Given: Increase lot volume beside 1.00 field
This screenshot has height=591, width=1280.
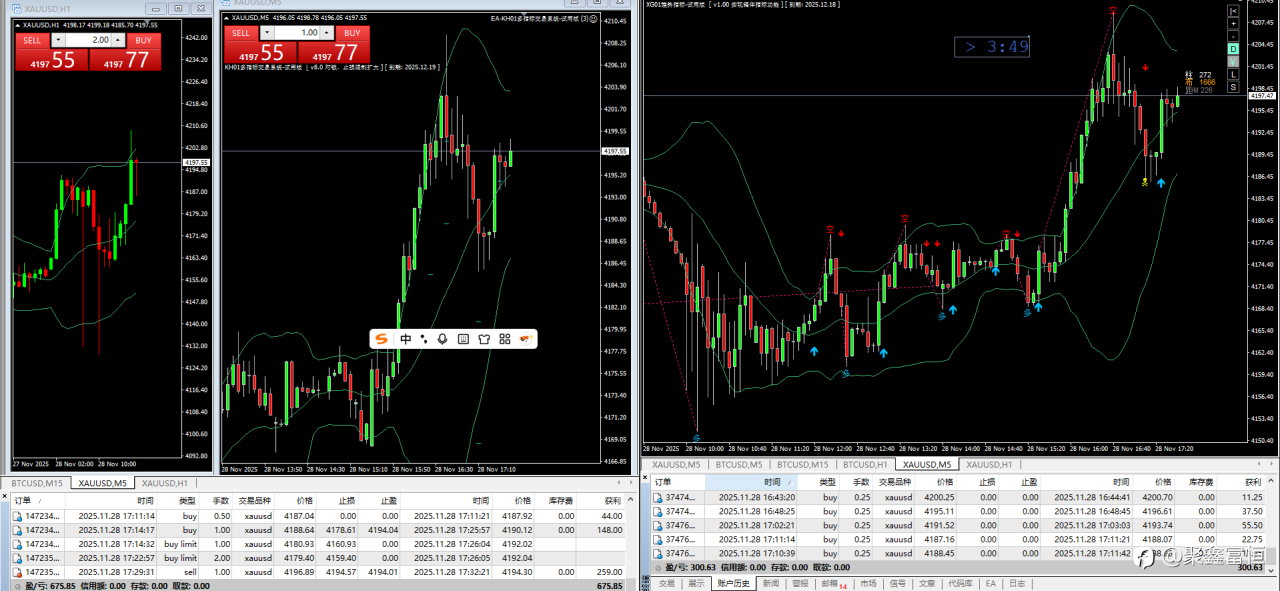Looking at the screenshot, I should (327, 33).
